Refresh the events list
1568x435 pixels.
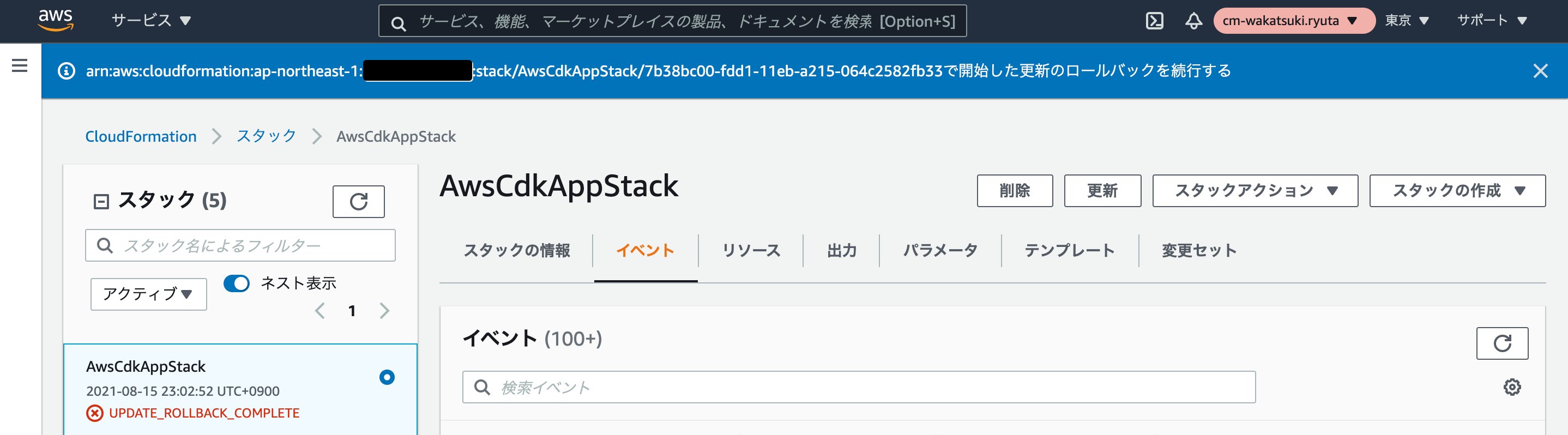click(1501, 343)
